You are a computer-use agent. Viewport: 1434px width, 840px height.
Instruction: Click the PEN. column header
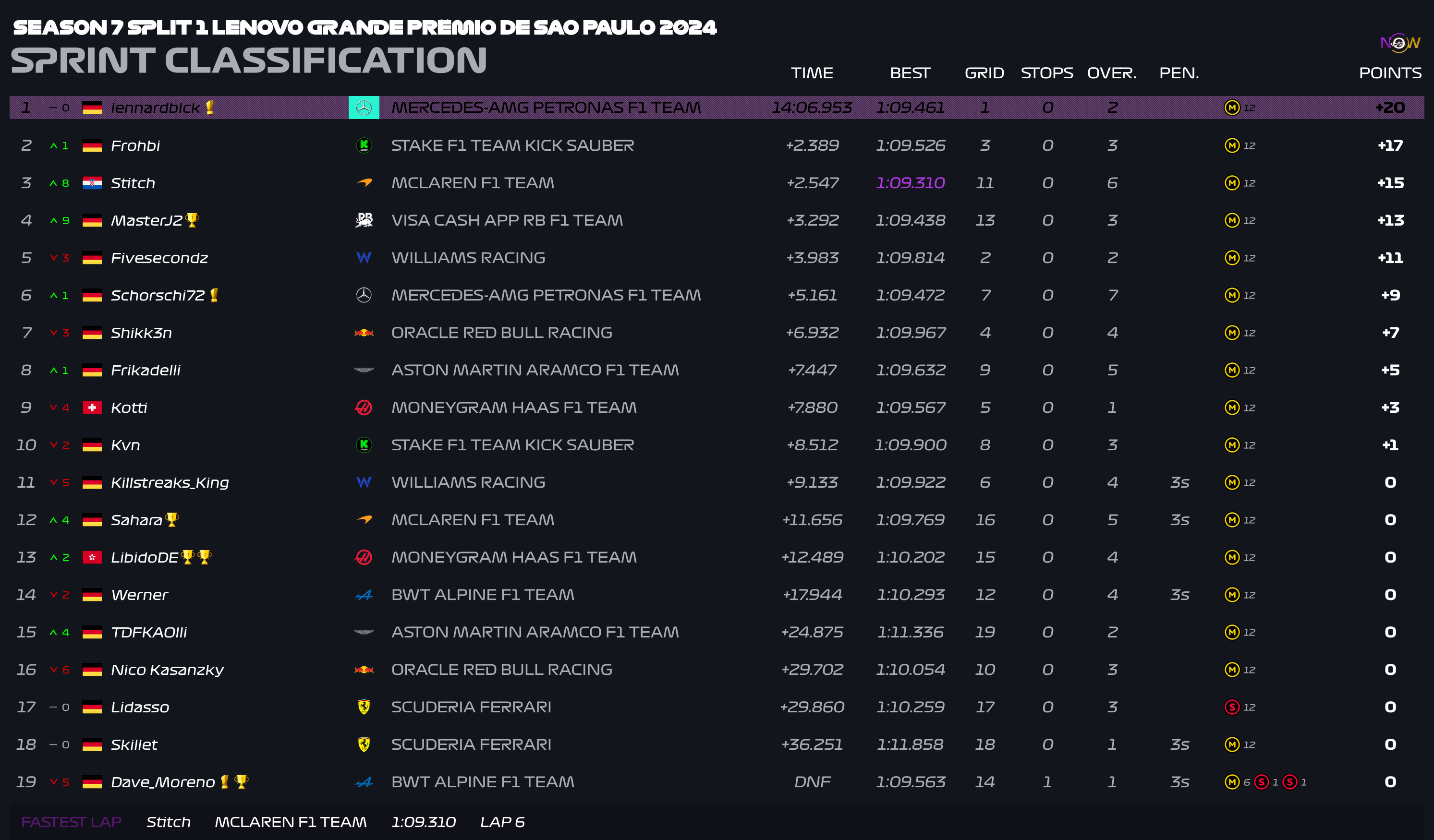pyautogui.click(x=1179, y=73)
